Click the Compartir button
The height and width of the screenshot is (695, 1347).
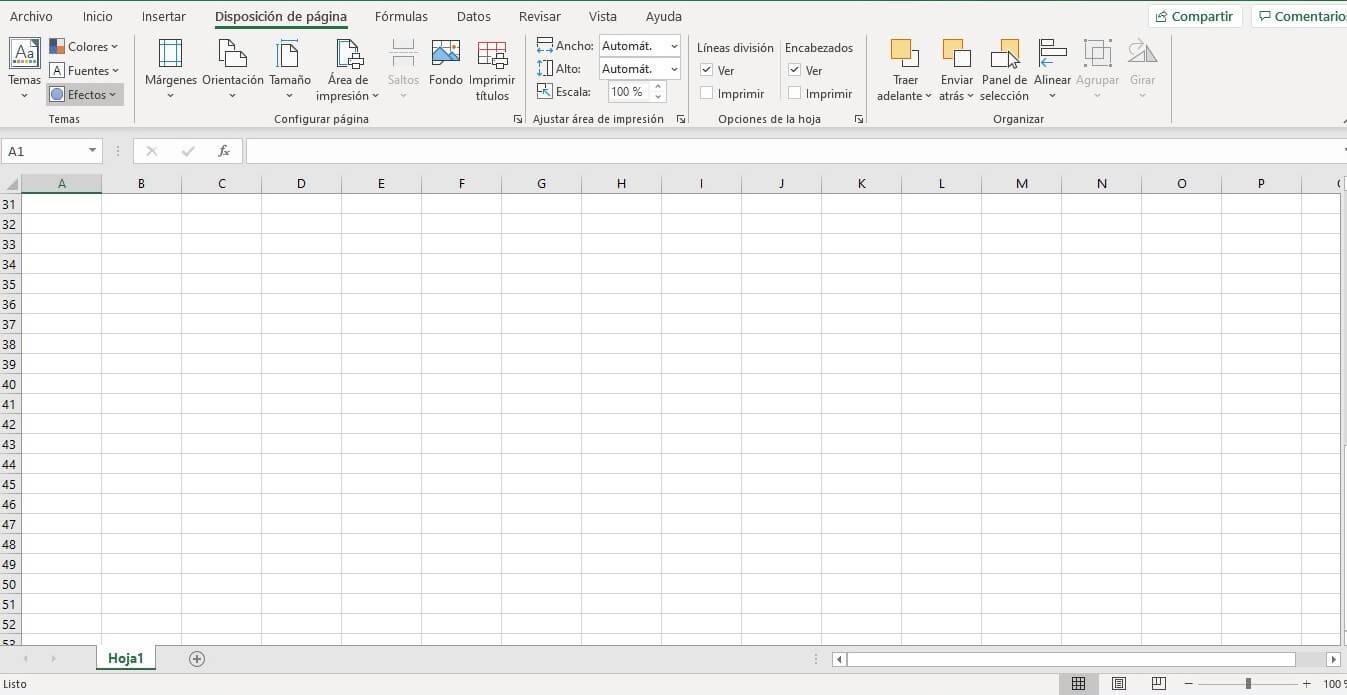(x=1194, y=17)
